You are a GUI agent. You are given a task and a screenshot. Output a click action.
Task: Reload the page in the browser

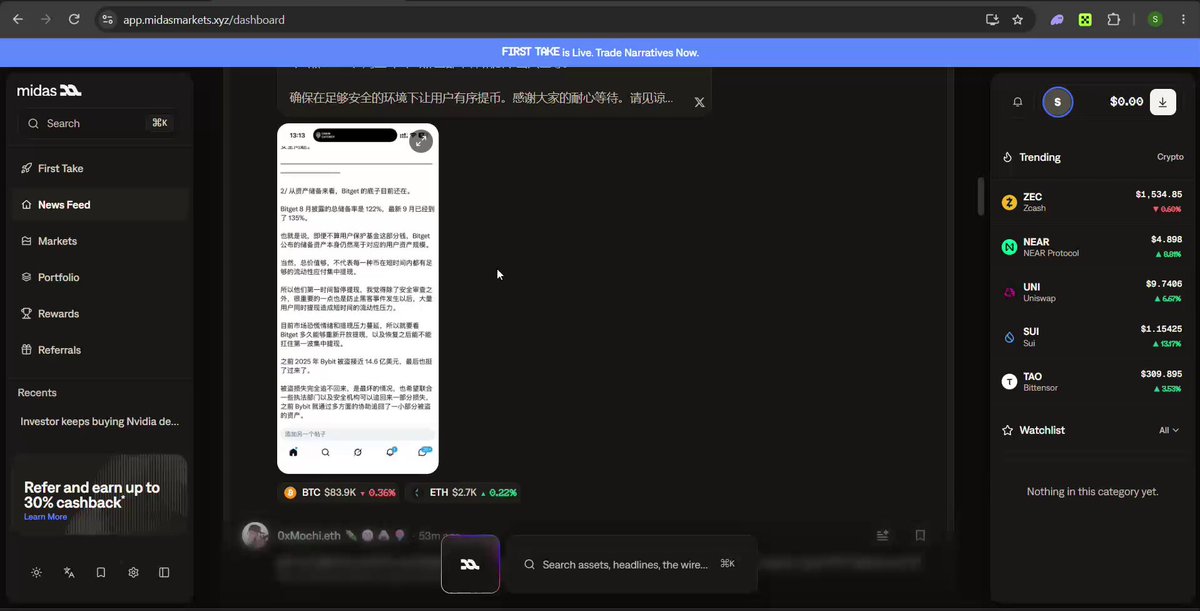click(x=74, y=19)
